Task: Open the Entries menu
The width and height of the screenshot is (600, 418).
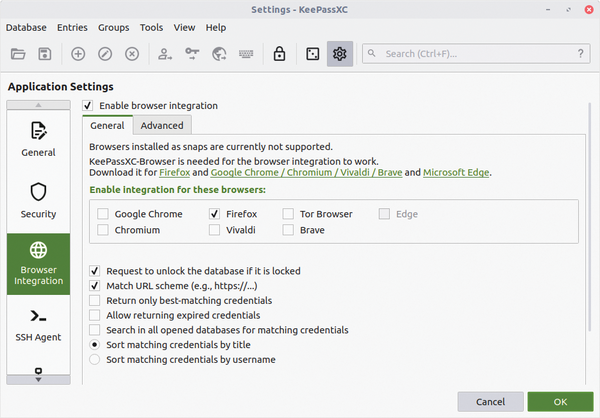Action: pyautogui.click(x=72, y=28)
